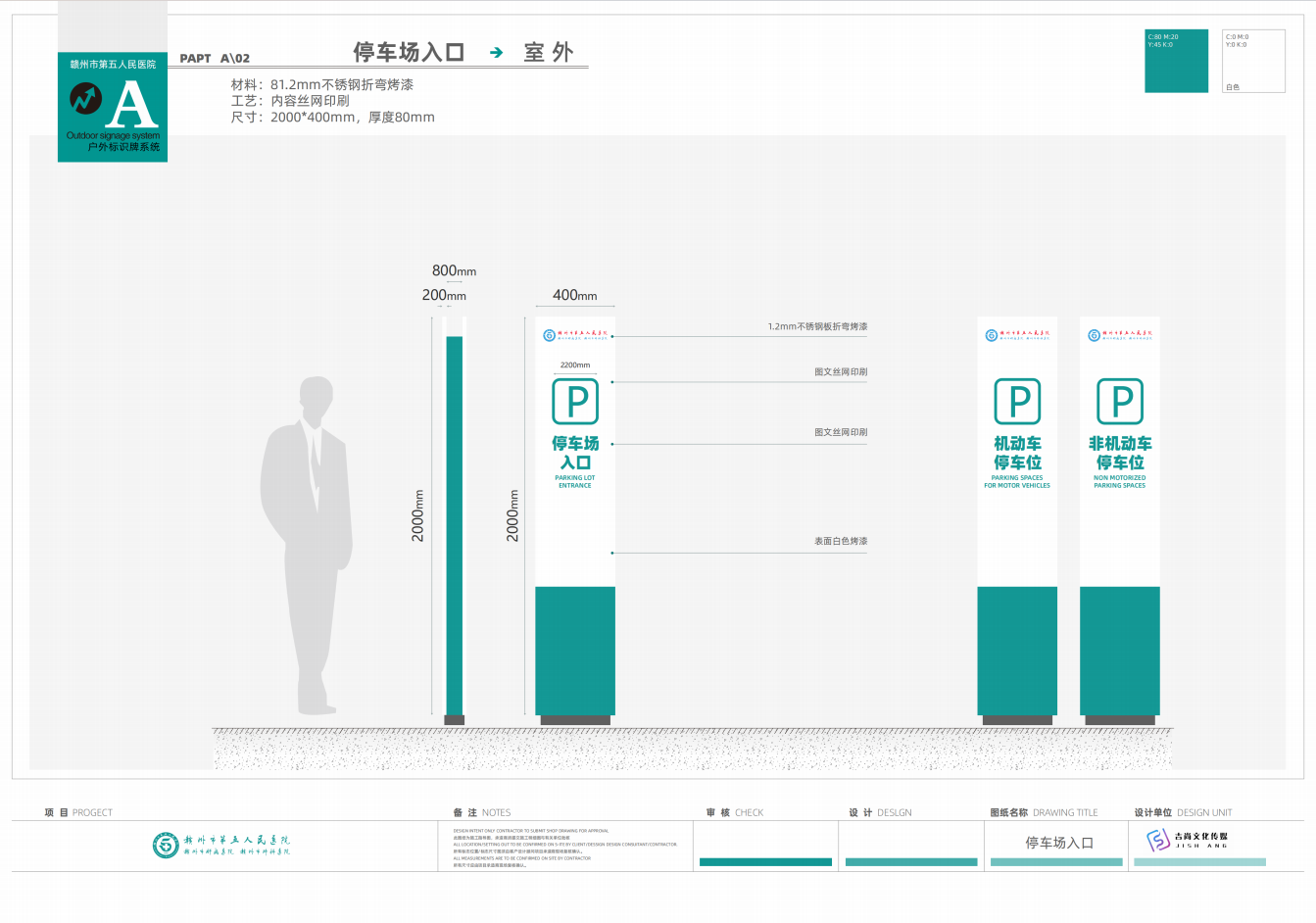Viewport: 1316px width, 923px height.
Task: Click the '设计单位 DESIGN UNIT' footer label
Action: point(1184,813)
